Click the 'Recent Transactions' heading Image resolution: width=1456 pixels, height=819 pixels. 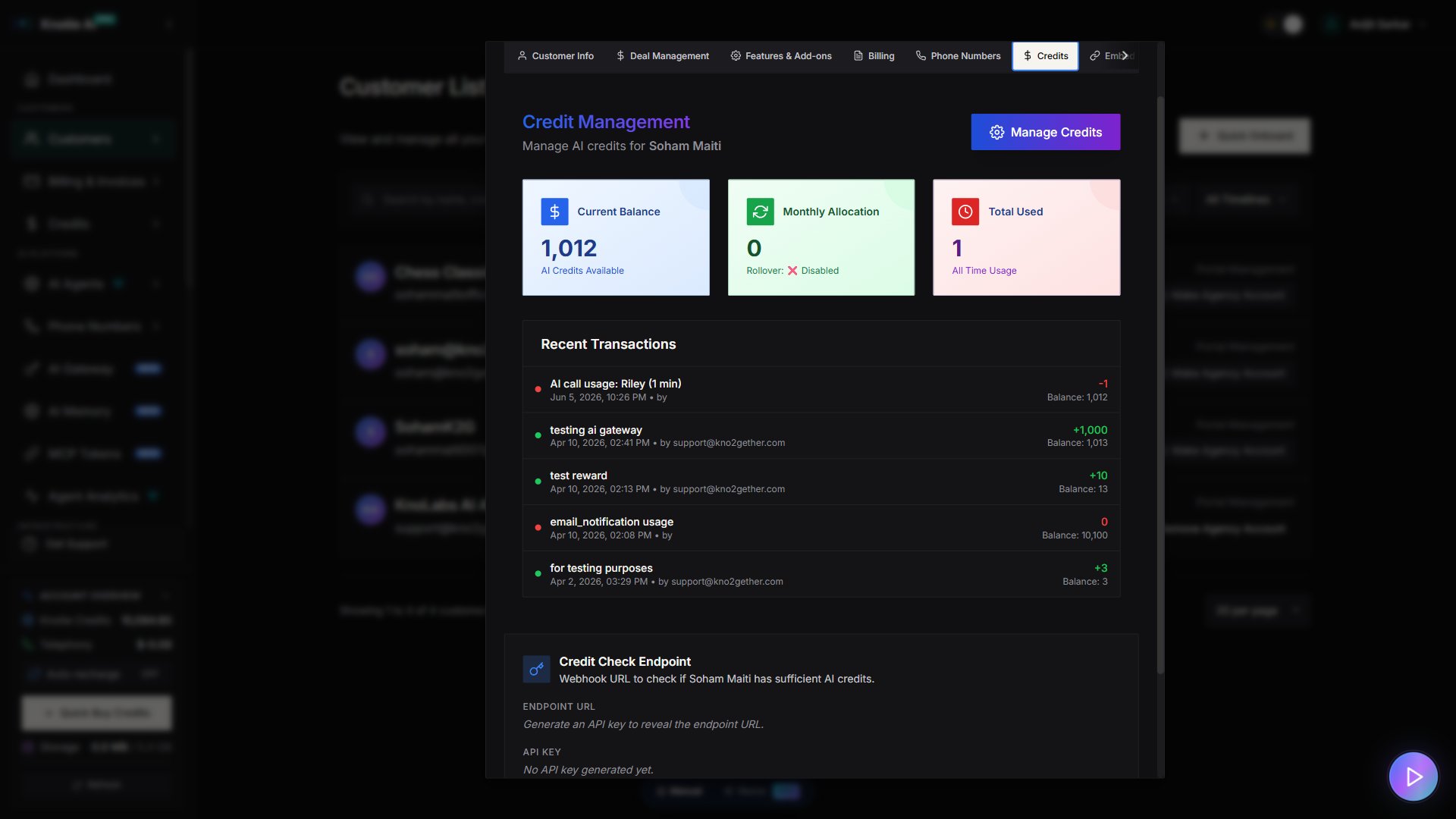pos(608,344)
